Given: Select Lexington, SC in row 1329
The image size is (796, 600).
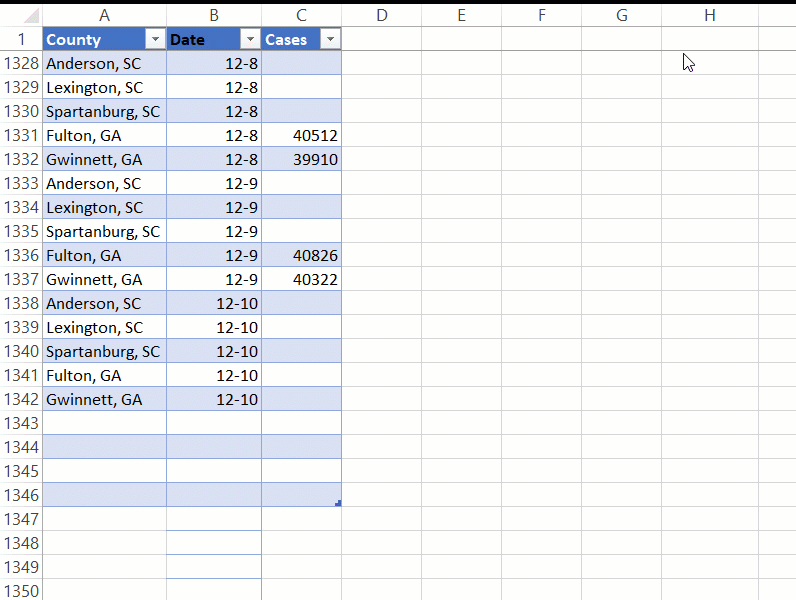Looking at the screenshot, I should 105,87.
